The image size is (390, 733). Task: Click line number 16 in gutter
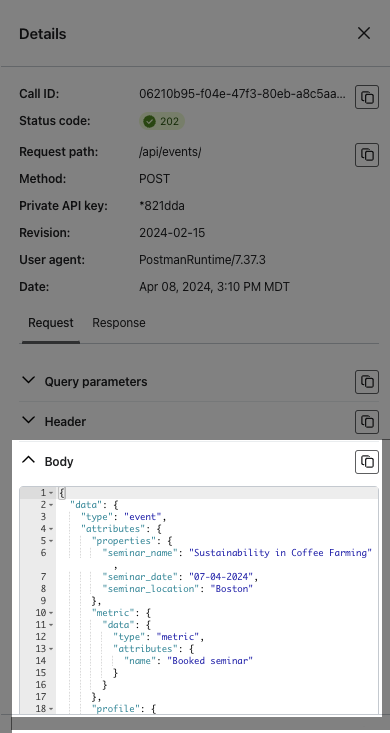(x=41, y=685)
